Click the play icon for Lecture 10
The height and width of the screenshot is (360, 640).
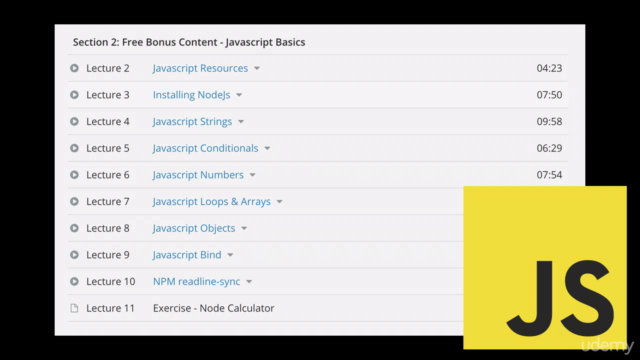click(74, 282)
